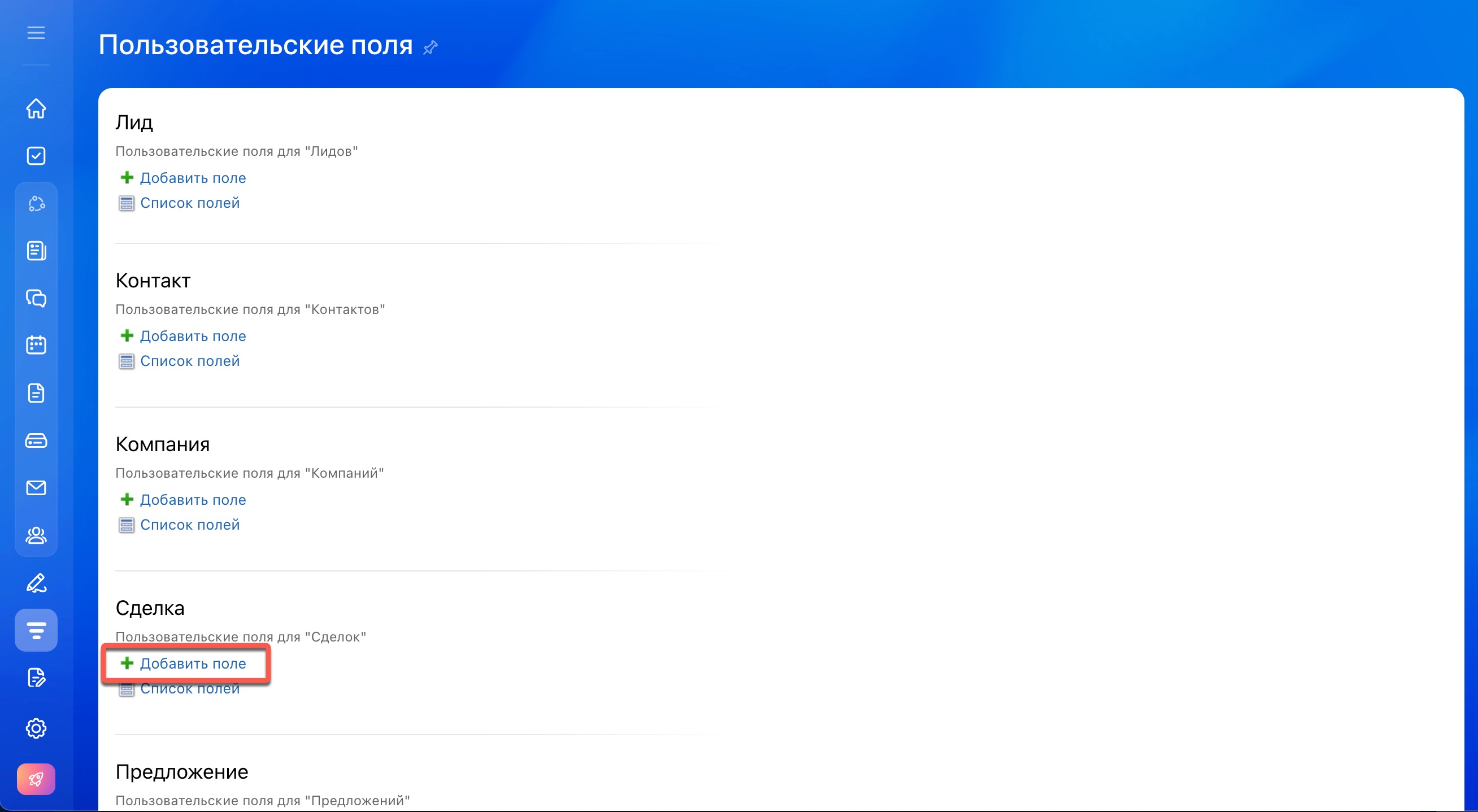
Task: Open Mail via the envelope icon
Action: tap(36, 488)
